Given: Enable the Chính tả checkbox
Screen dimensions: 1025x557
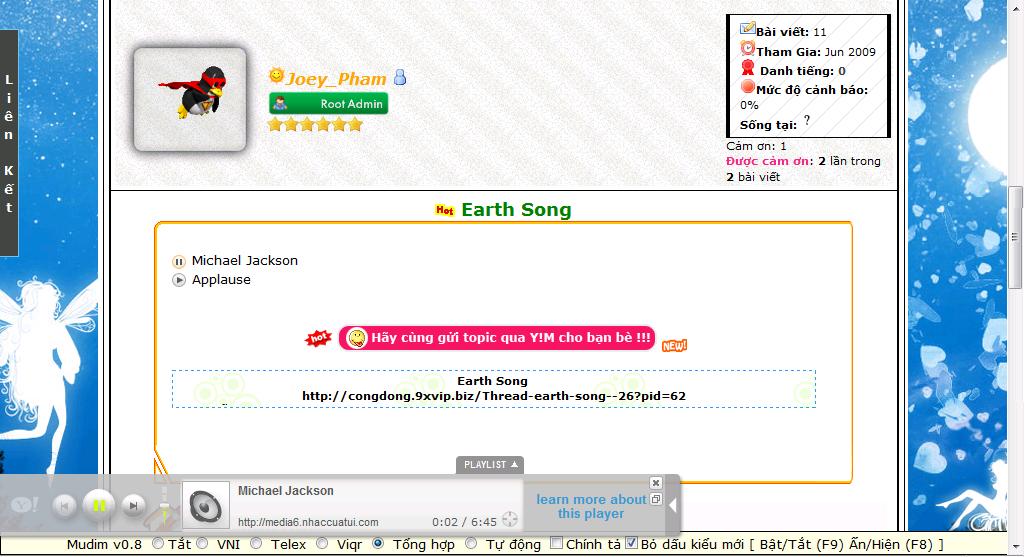Looking at the screenshot, I should coord(556,544).
